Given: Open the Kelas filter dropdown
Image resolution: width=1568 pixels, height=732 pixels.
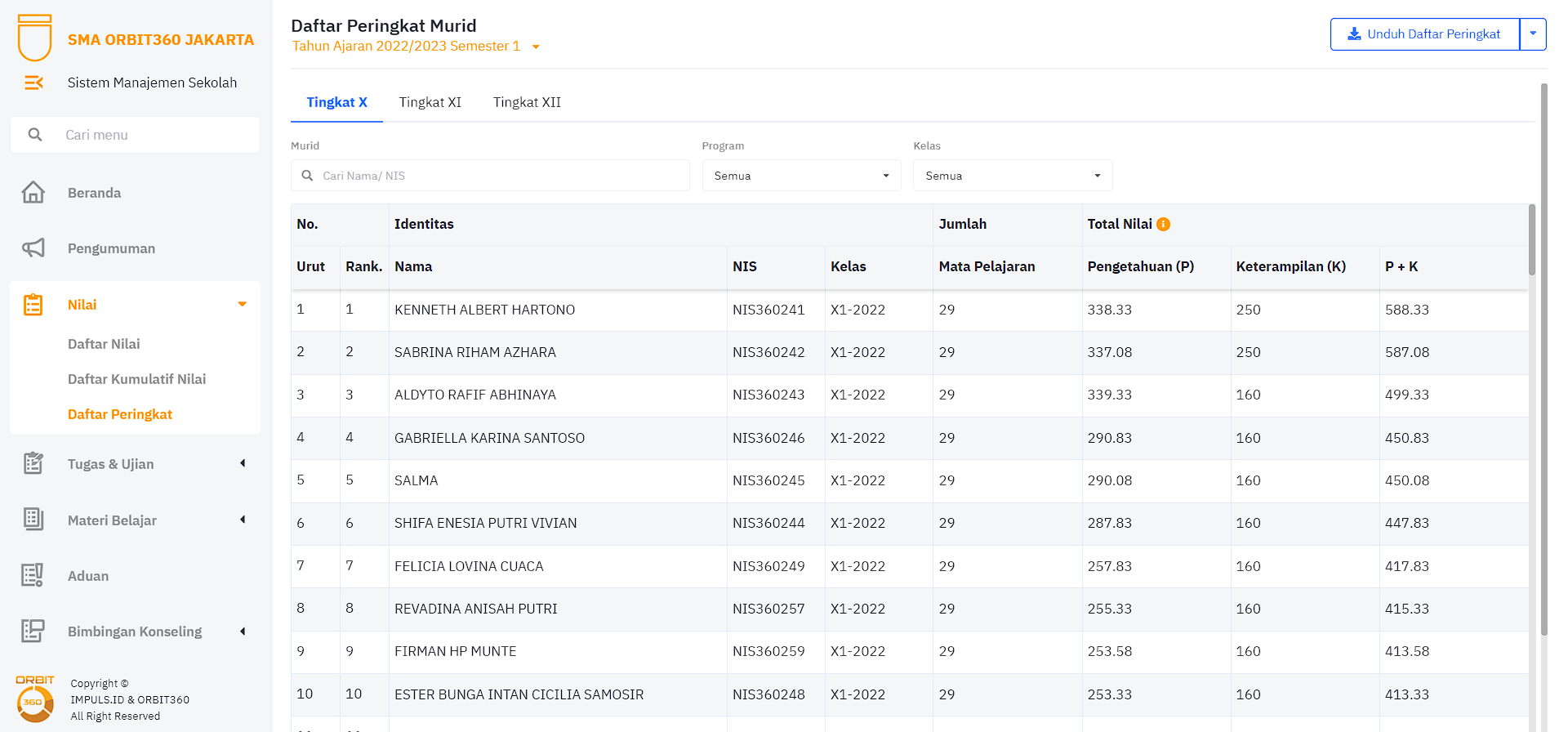Looking at the screenshot, I should (x=1012, y=176).
